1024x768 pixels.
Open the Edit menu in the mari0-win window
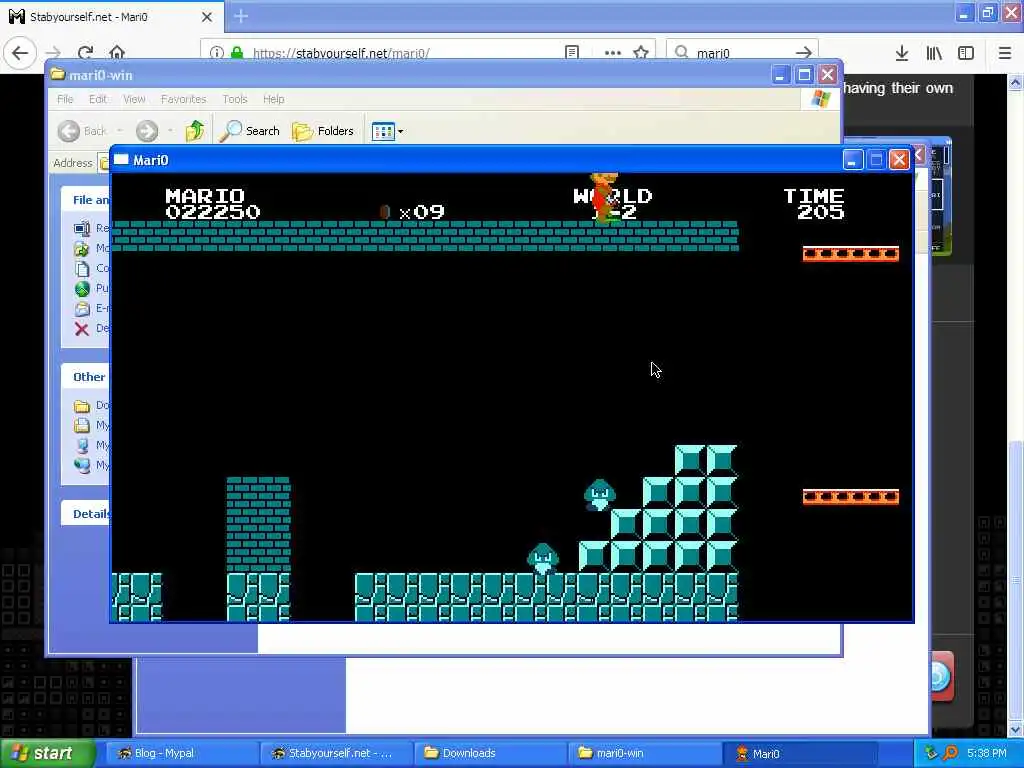click(x=98, y=99)
